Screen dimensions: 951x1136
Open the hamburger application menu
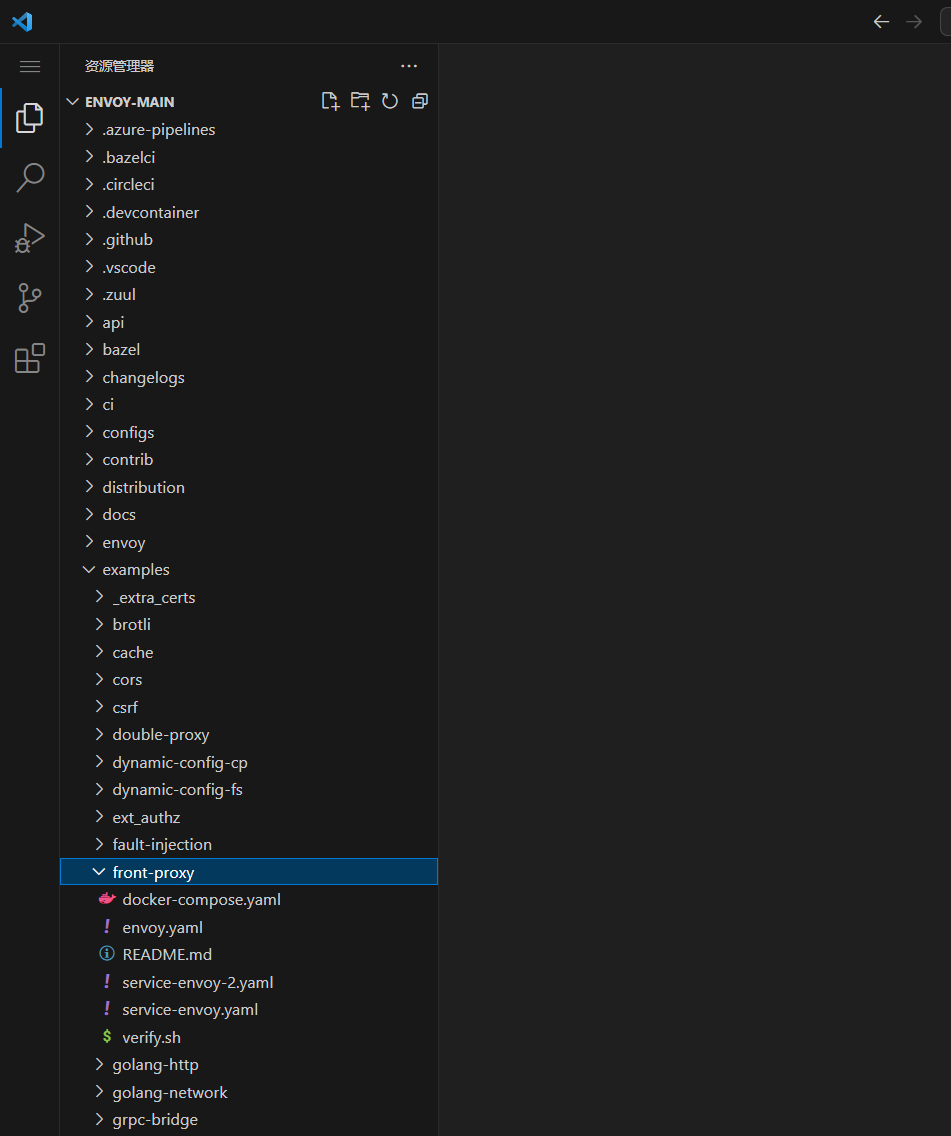[x=30, y=67]
